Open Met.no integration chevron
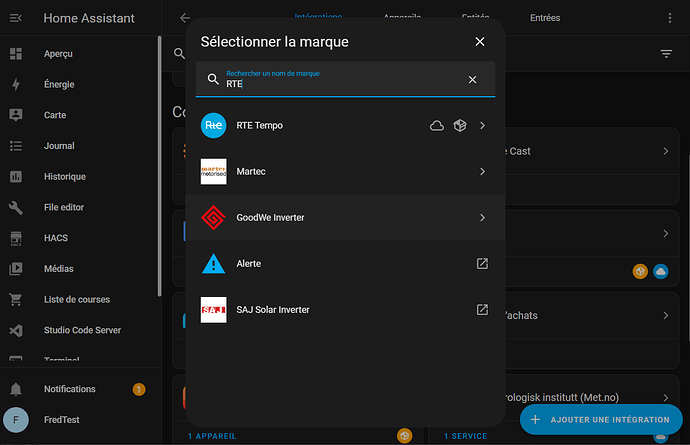The width and height of the screenshot is (690, 445). tap(666, 397)
